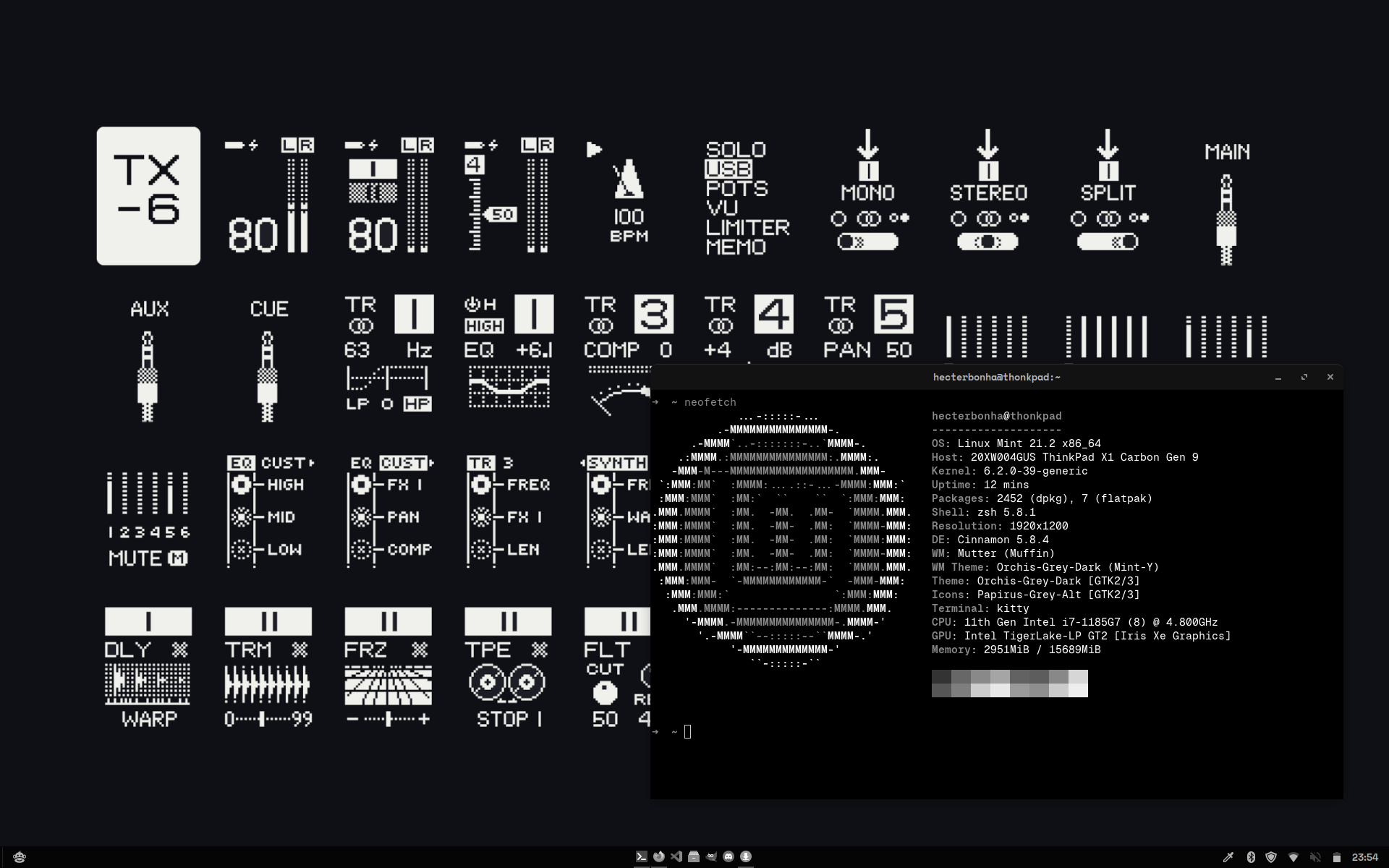Expand the calendar from the 23:54 clock
This screenshot has width=1389, height=868.
(1364, 857)
